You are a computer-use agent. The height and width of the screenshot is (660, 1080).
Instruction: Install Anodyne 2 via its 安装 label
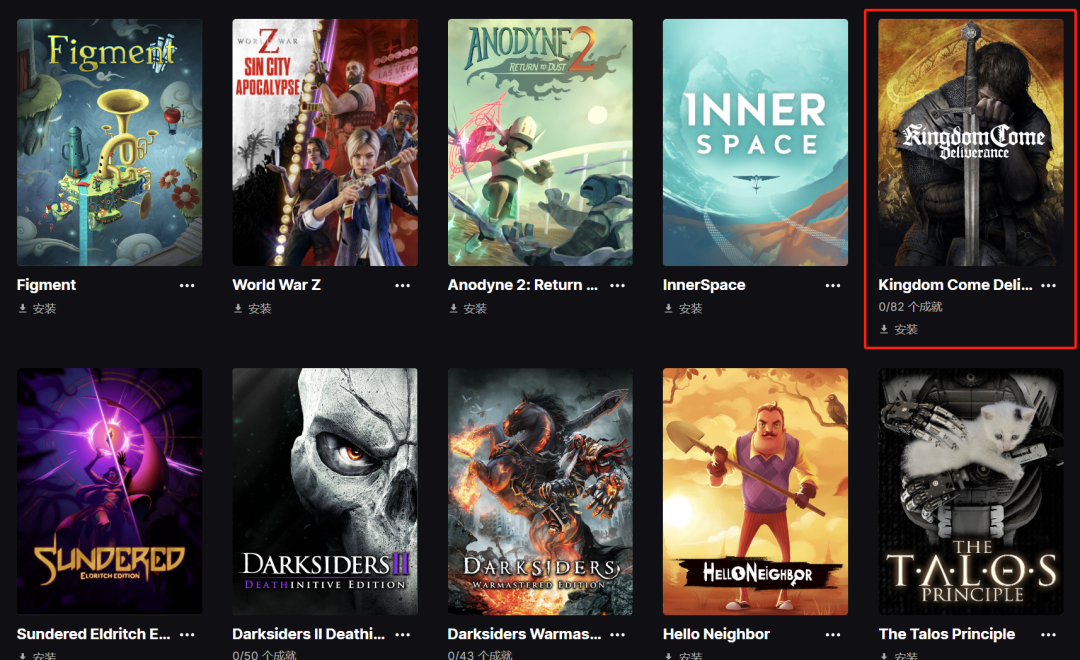click(x=475, y=309)
